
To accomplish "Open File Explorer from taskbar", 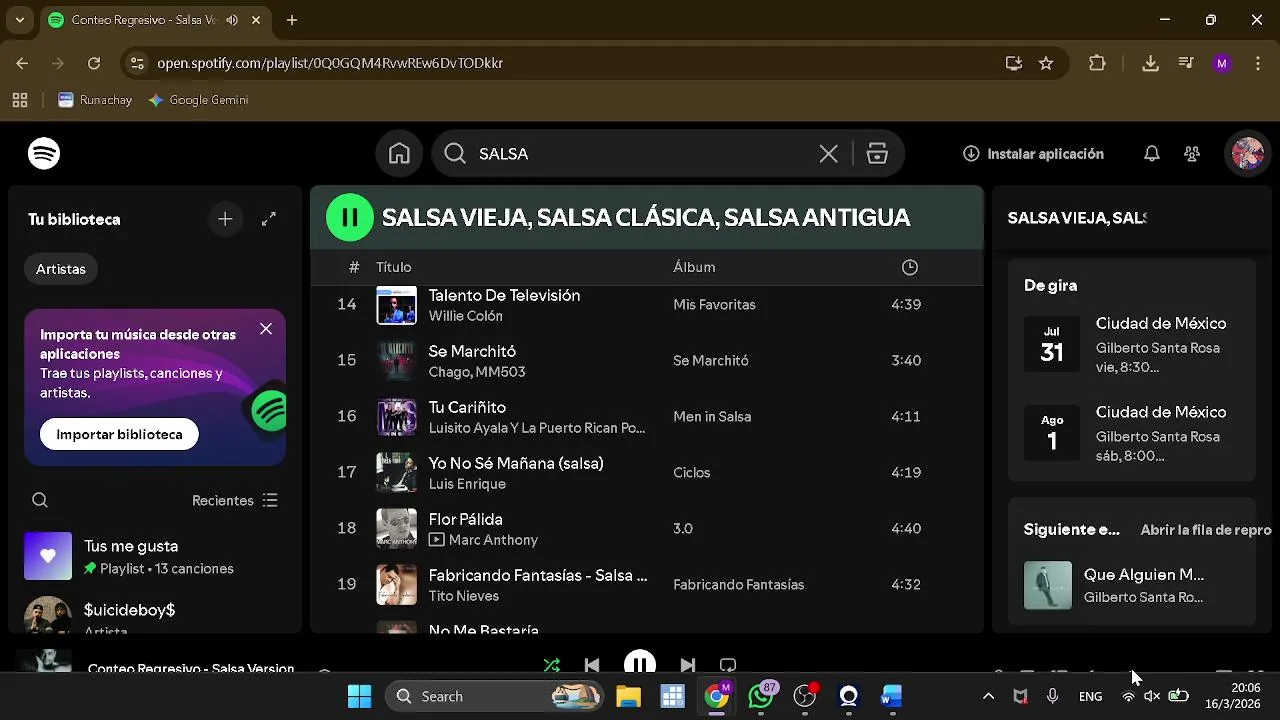I will [x=628, y=696].
